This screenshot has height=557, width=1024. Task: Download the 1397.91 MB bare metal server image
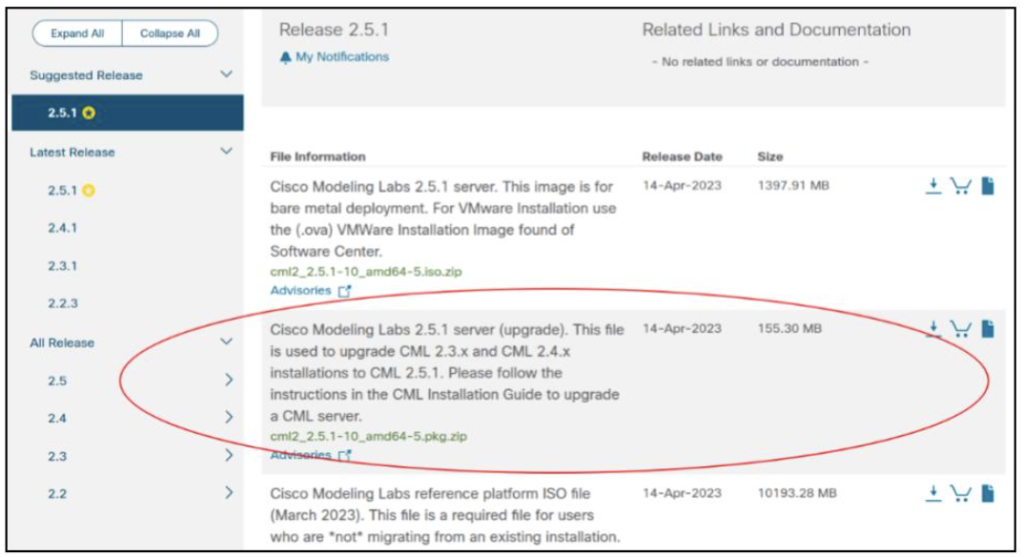click(x=933, y=187)
